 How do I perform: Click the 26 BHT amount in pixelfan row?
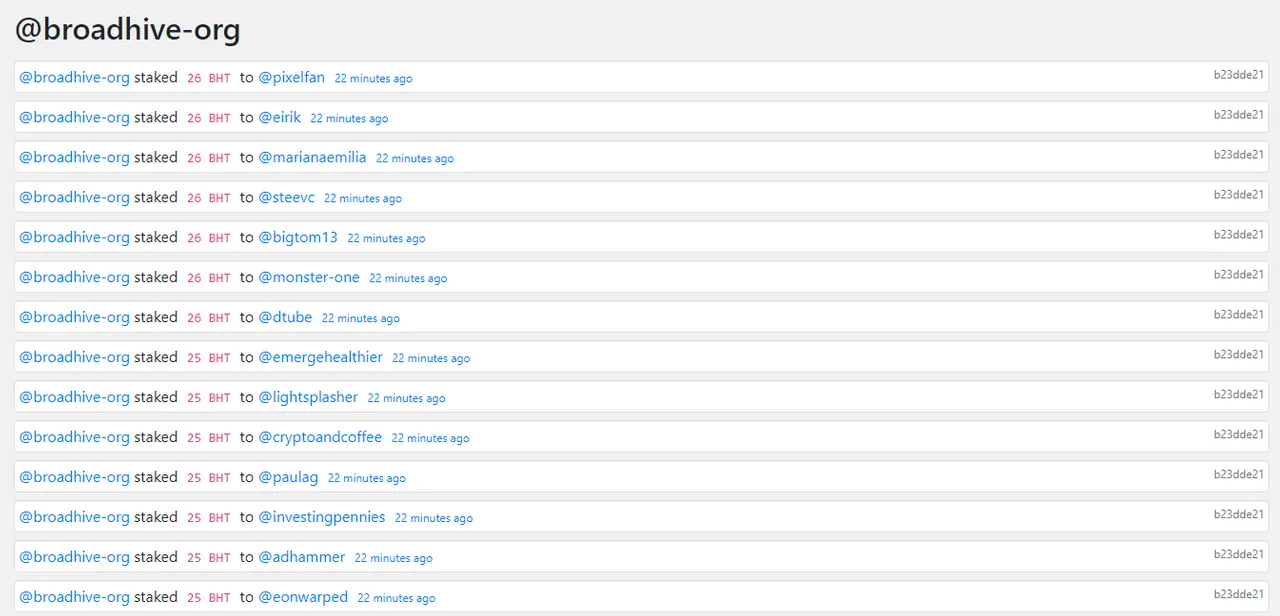tap(208, 78)
